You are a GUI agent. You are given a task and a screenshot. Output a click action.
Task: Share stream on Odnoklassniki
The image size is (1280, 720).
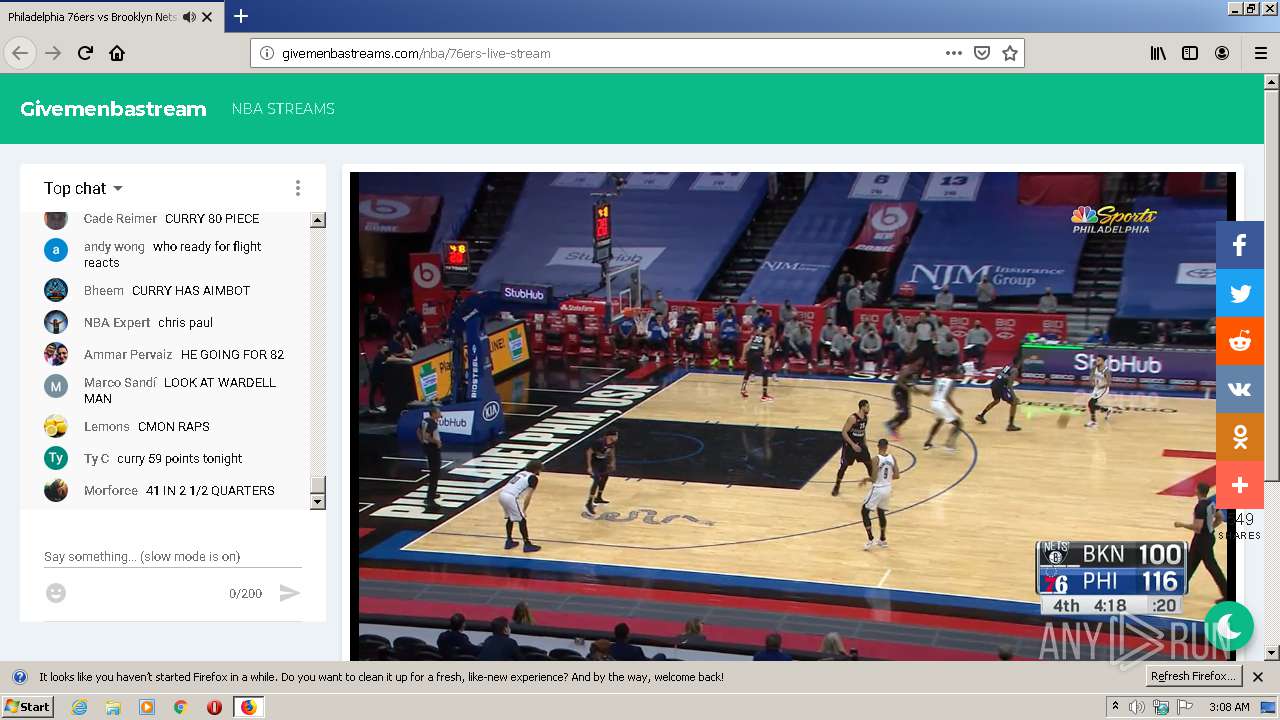tap(1240, 437)
